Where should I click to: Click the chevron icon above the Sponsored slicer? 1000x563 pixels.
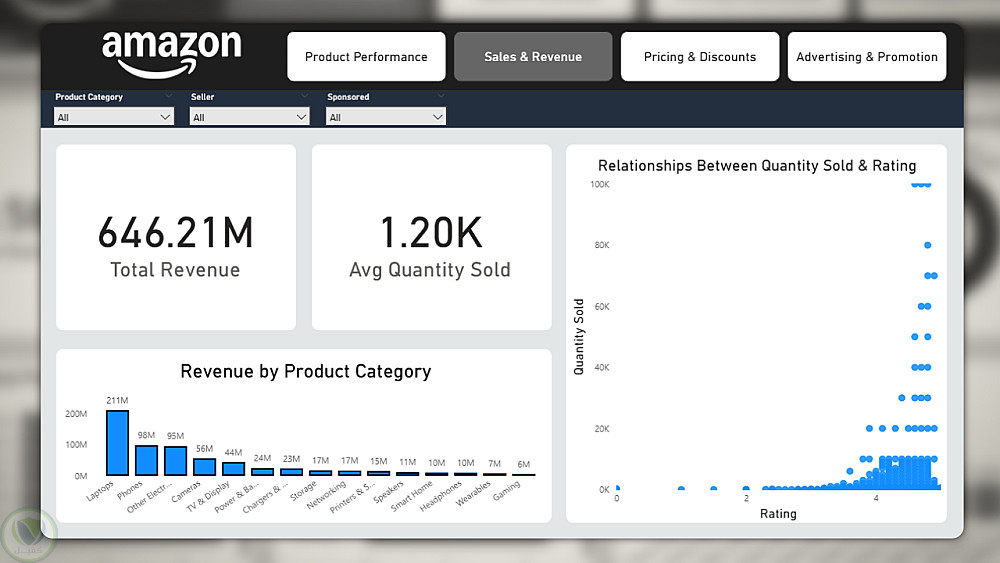click(440, 96)
